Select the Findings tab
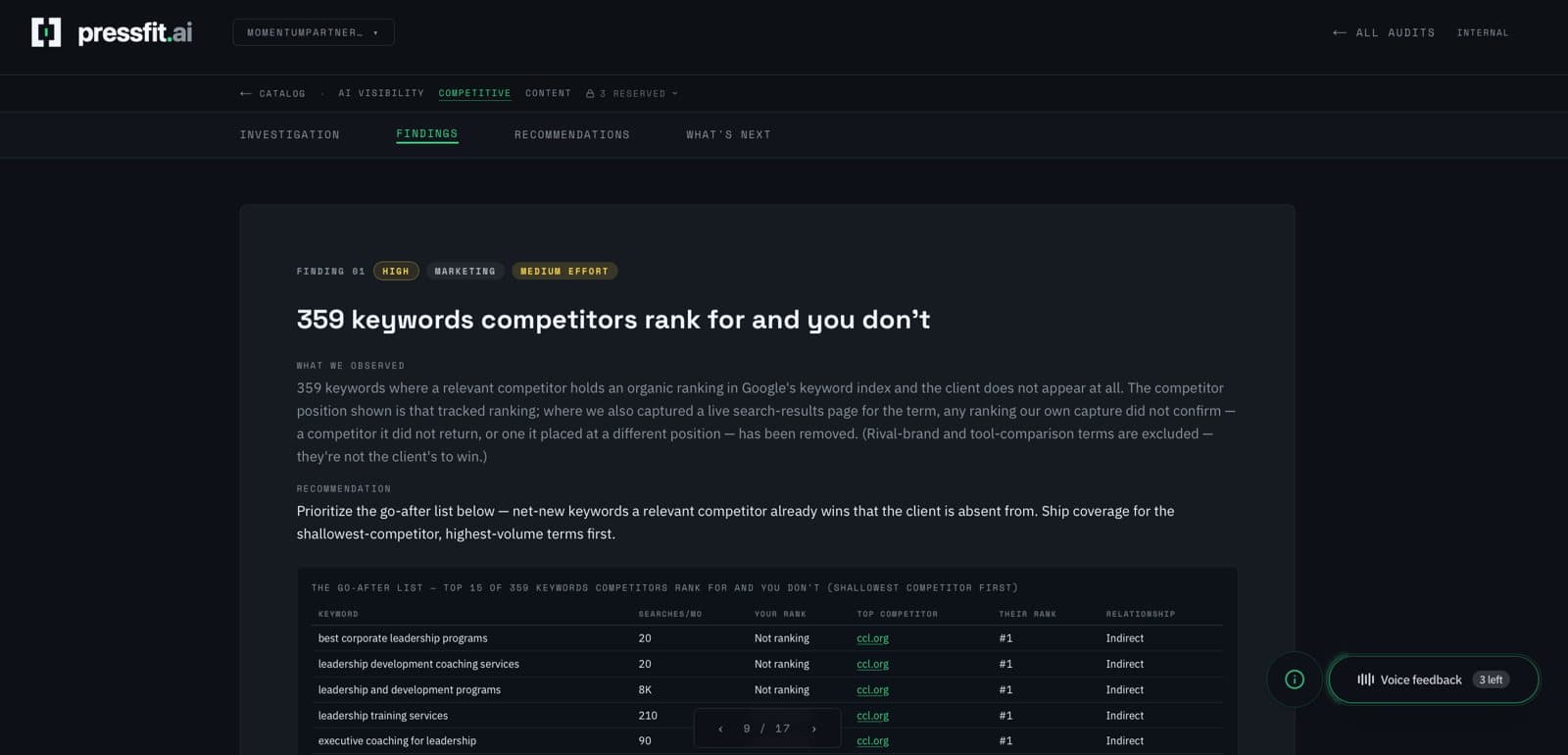1568x755 pixels. point(426,134)
